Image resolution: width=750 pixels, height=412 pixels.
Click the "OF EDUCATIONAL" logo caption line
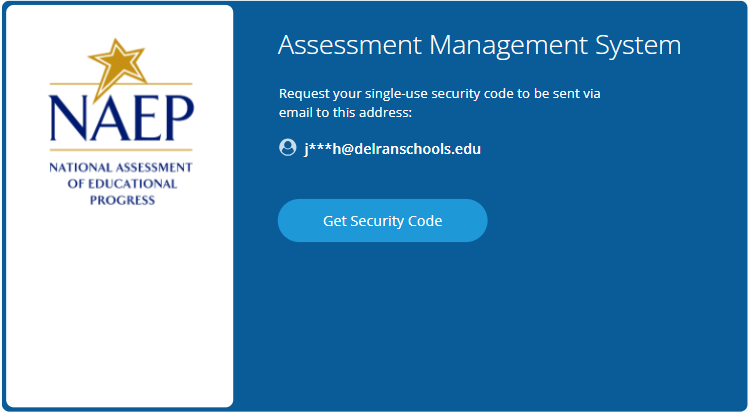(x=120, y=183)
